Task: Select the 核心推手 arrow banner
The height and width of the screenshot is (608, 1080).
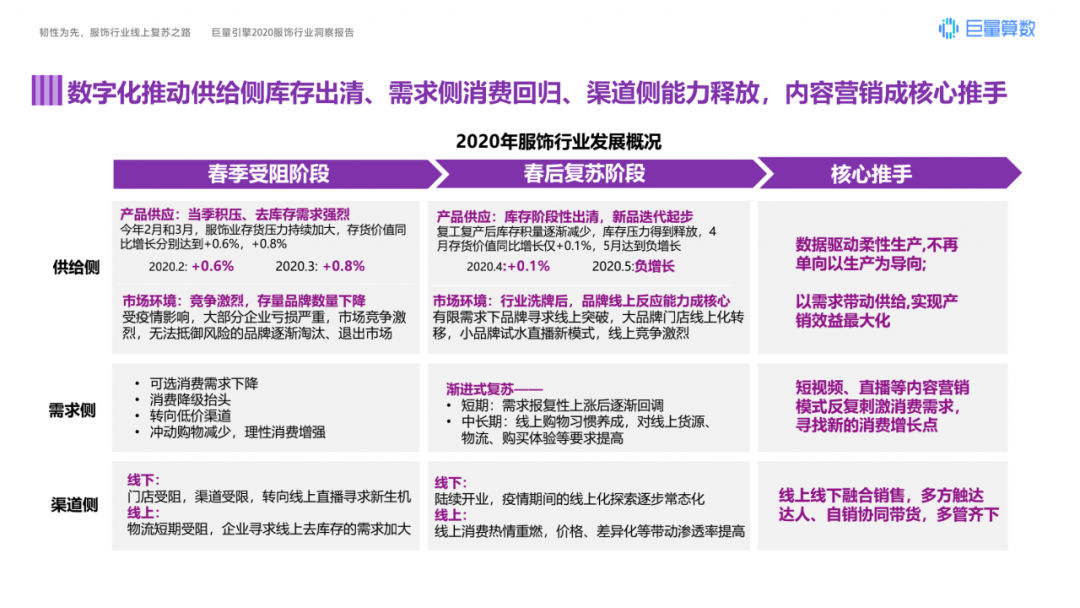Action: (872, 173)
